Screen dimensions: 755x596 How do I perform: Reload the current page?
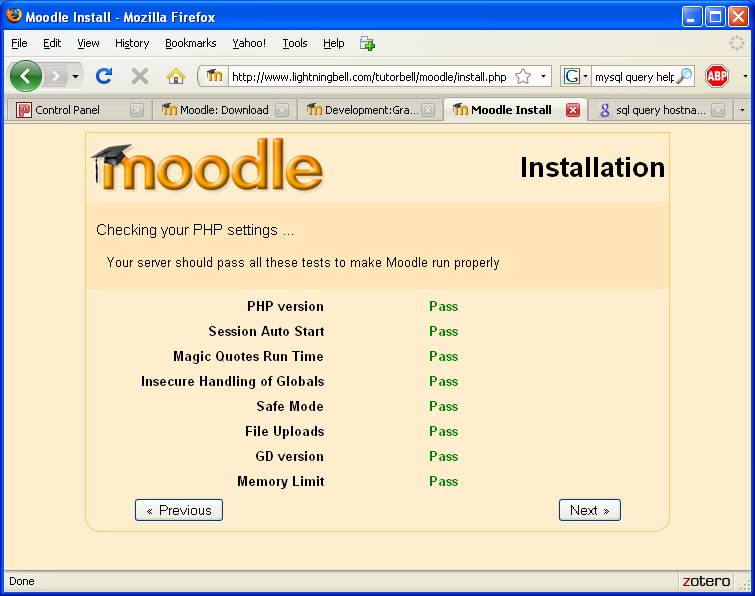(103, 76)
